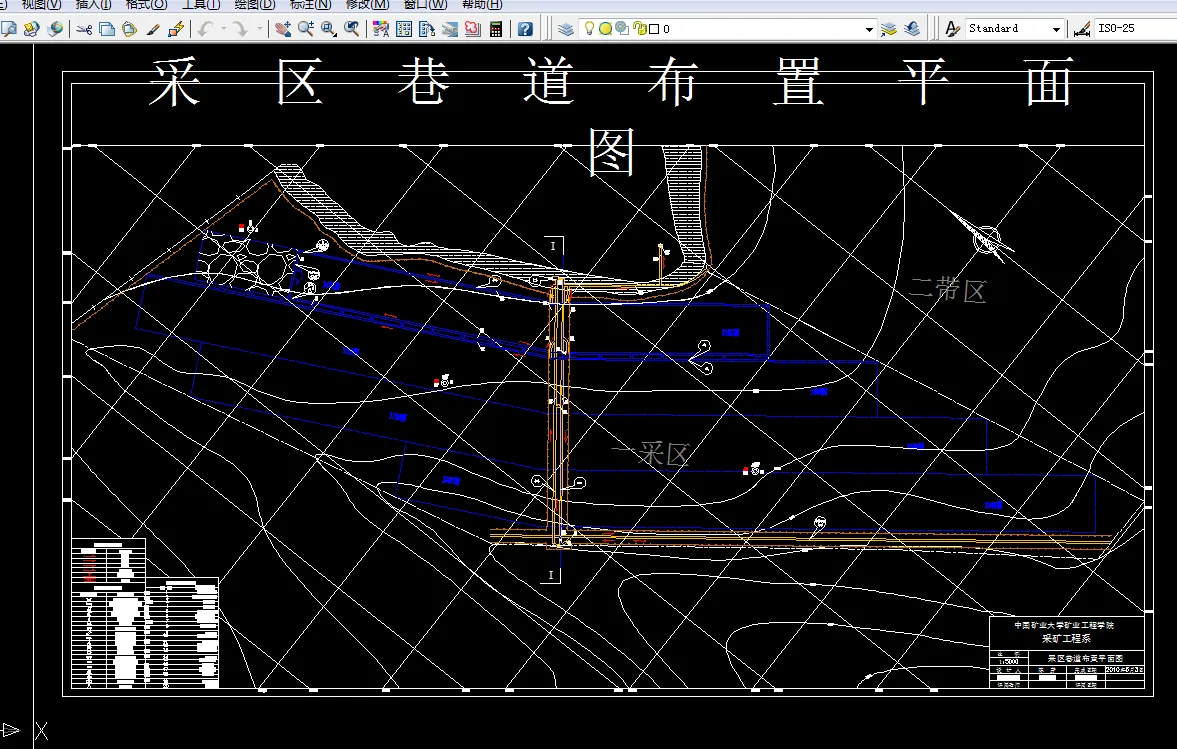Image resolution: width=1177 pixels, height=749 pixels.
Task: Open the DesignCenter icon
Action: tap(404, 29)
